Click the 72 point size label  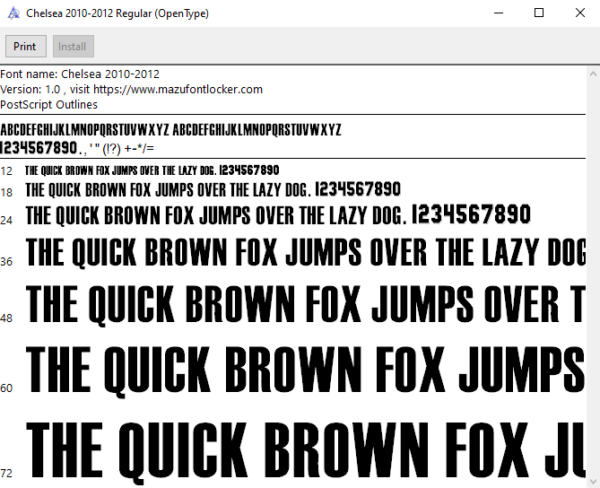coord(7,473)
